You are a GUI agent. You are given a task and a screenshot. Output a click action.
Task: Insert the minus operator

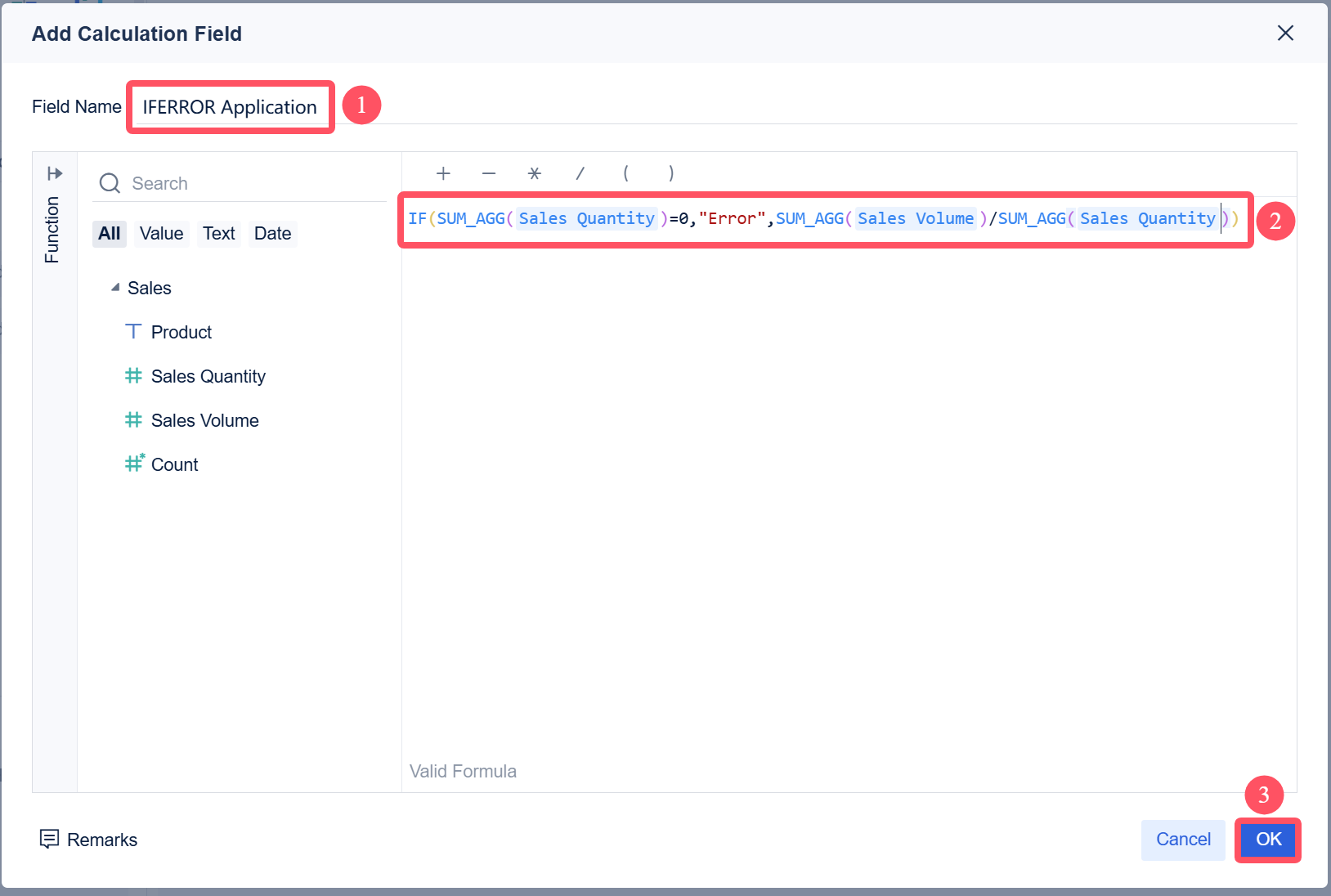pyautogui.click(x=489, y=173)
